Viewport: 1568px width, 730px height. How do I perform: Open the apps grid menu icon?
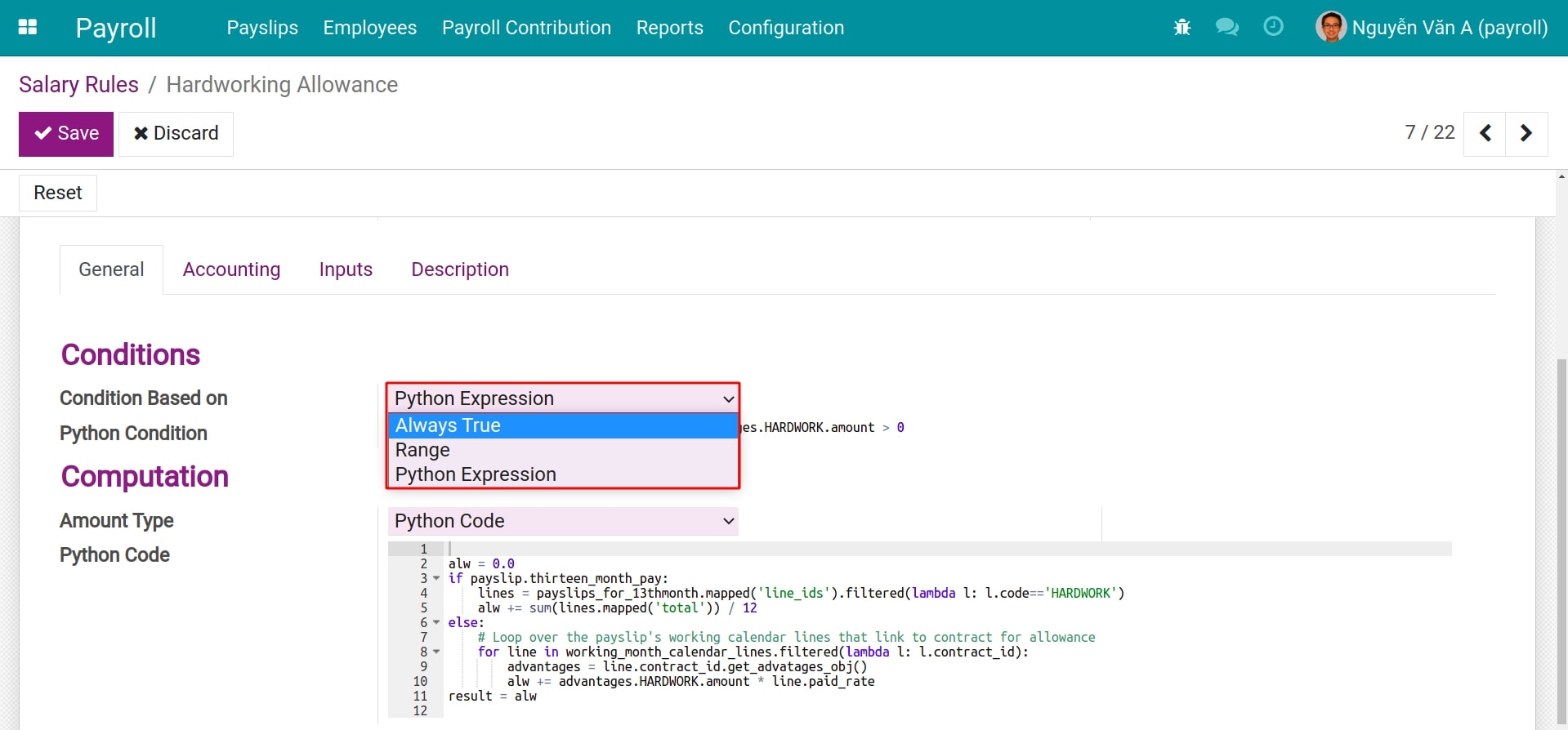coord(28,27)
